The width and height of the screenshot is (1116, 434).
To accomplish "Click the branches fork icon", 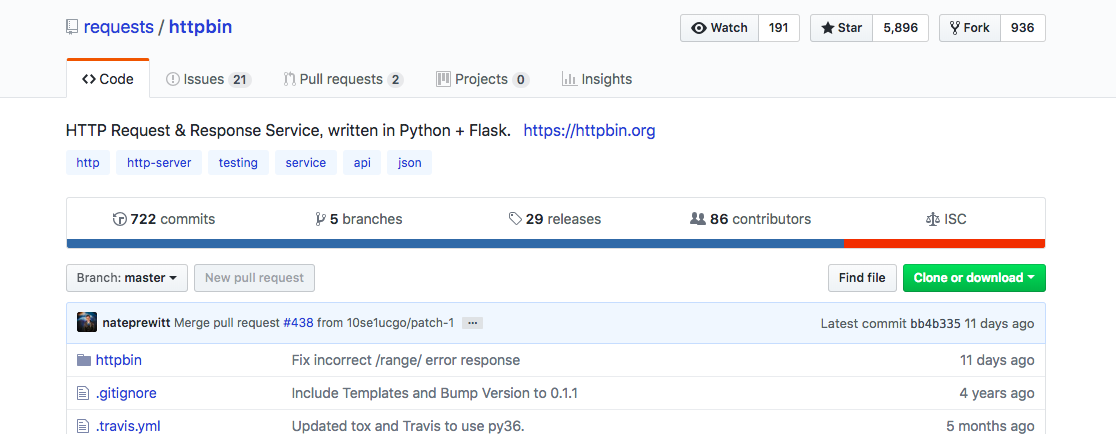I will pyautogui.click(x=320, y=219).
